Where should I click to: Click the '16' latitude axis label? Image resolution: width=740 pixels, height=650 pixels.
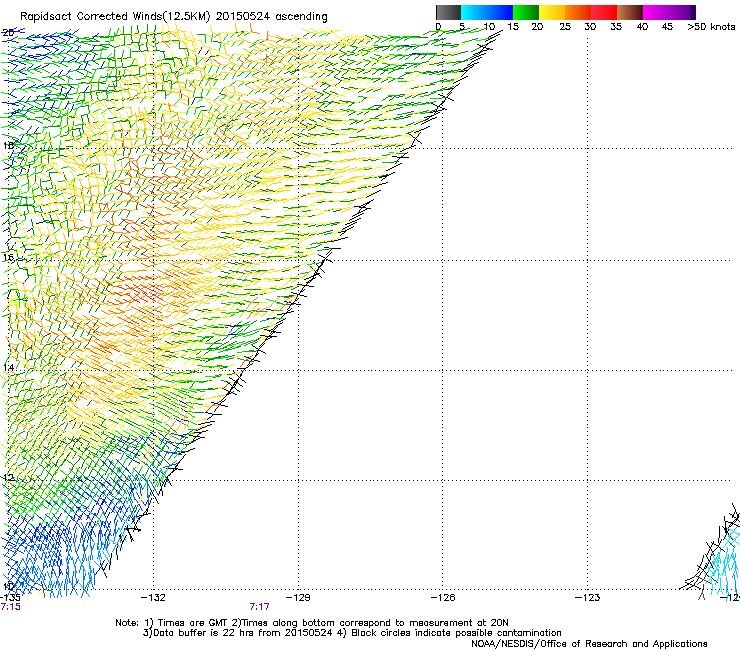[8, 258]
